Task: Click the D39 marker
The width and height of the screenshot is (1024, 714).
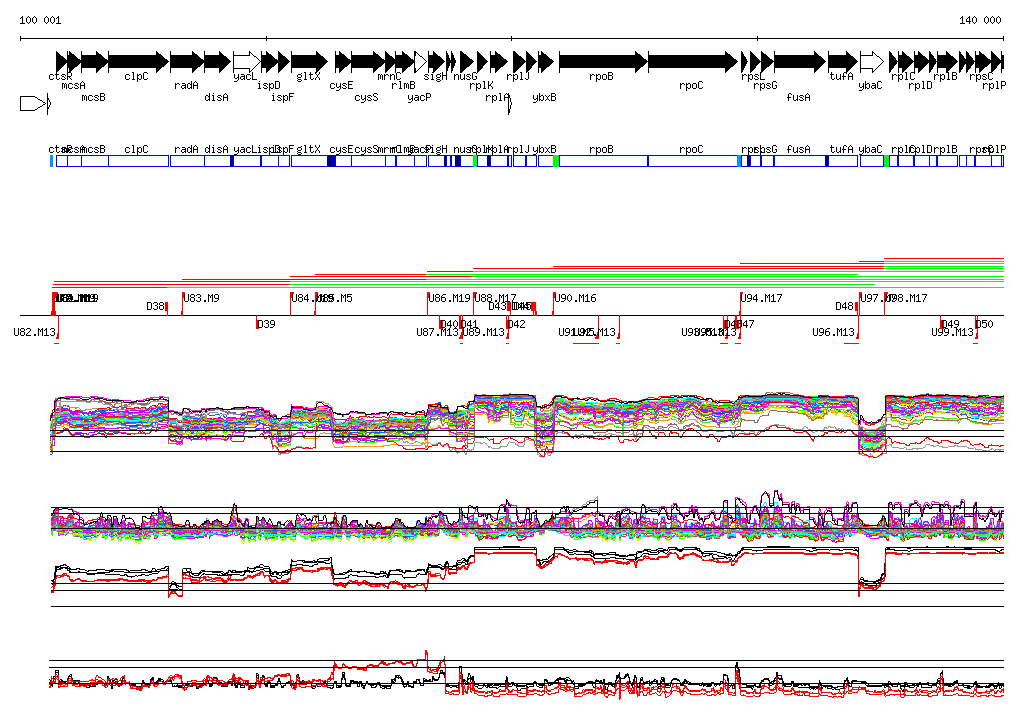Action: pos(266,324)
